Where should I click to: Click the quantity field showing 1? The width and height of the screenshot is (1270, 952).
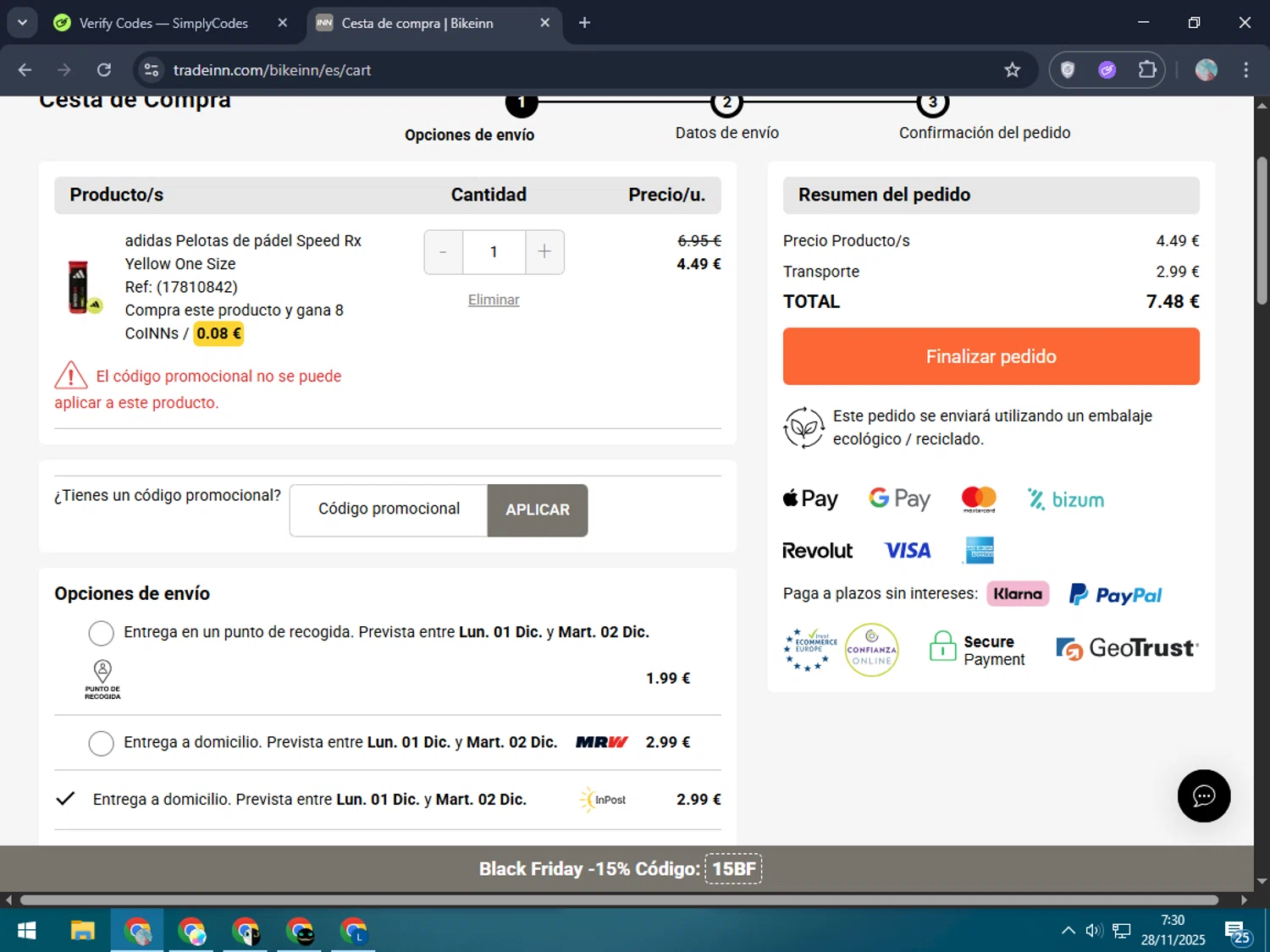click(494, 252)
